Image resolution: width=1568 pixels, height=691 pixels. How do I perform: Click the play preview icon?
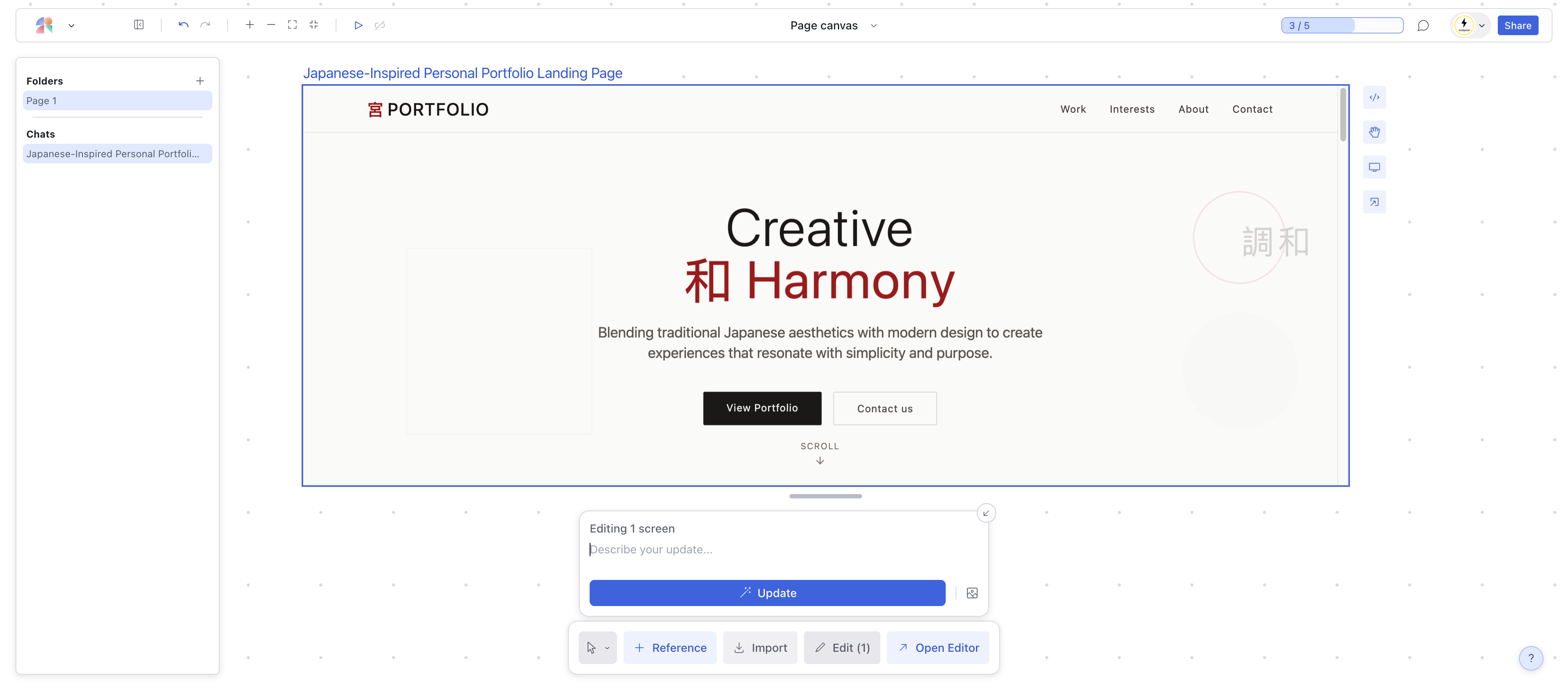click(x=358, y=25)
